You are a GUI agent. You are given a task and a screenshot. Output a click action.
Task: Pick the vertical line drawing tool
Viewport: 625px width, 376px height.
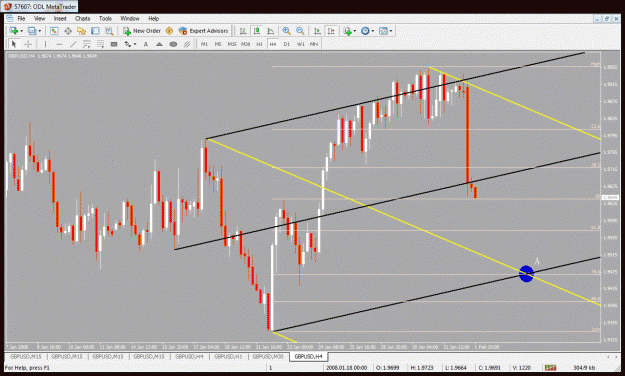pos(45,44)
